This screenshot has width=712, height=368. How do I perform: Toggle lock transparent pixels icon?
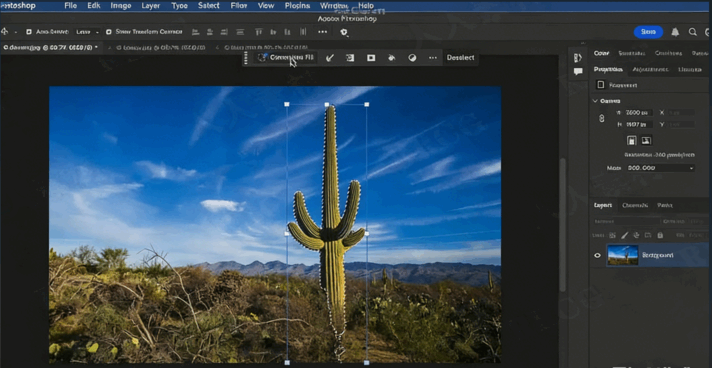613,235
